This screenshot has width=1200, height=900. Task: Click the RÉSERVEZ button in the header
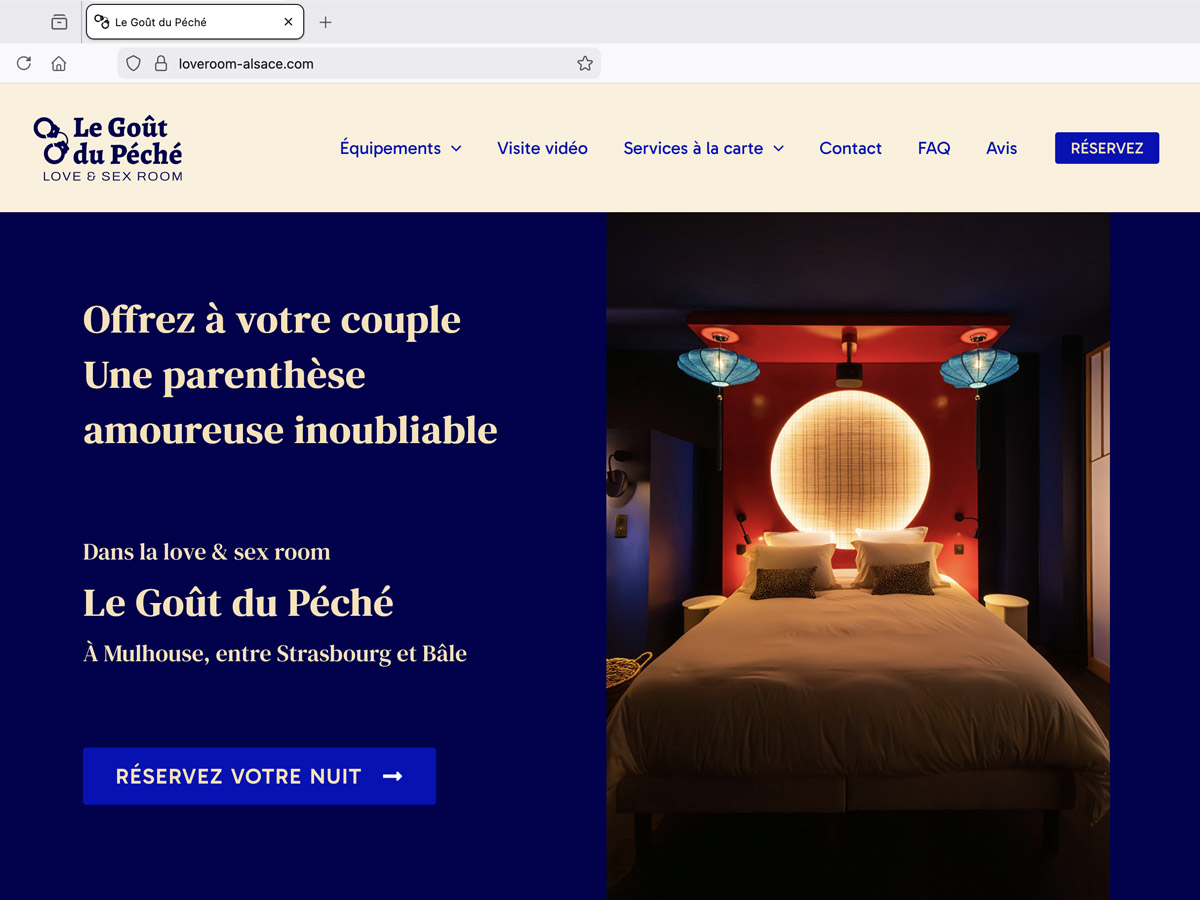1107,148
